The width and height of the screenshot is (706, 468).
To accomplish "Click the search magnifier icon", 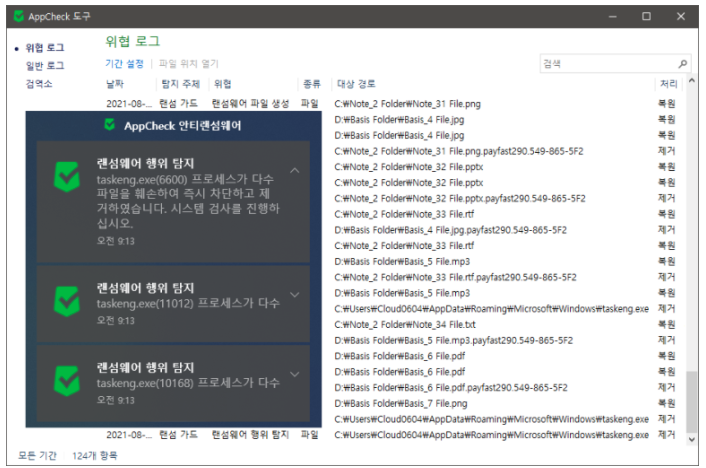I will 683,64.
